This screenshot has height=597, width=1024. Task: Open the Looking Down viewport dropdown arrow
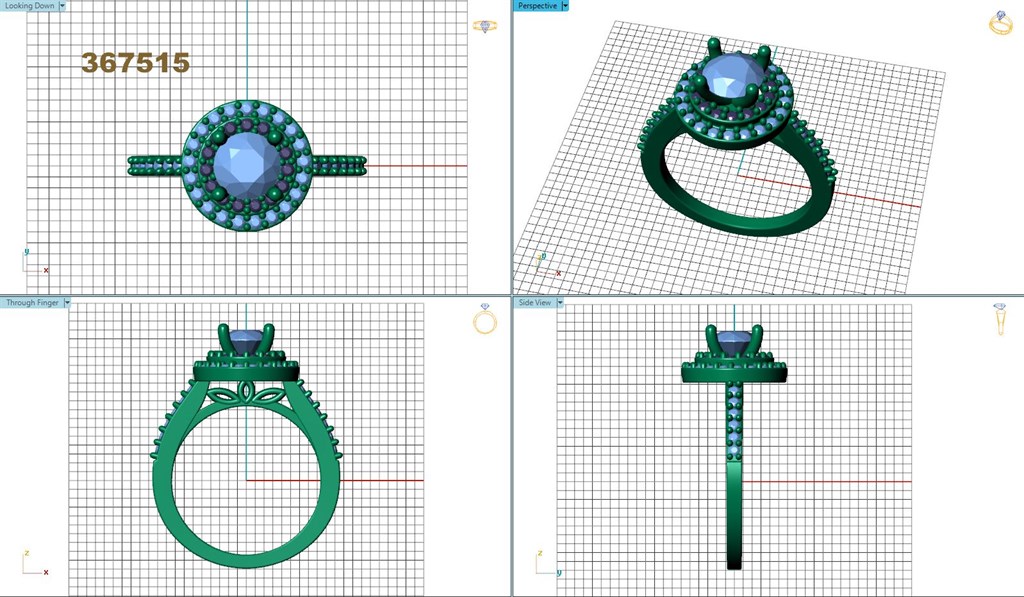[63, 5]
